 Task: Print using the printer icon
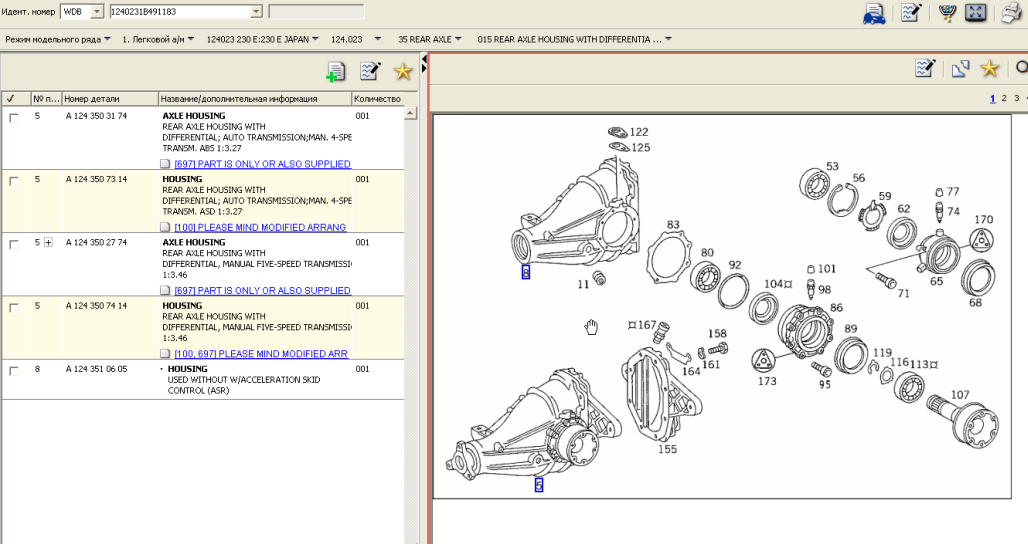click(1013, 13)
